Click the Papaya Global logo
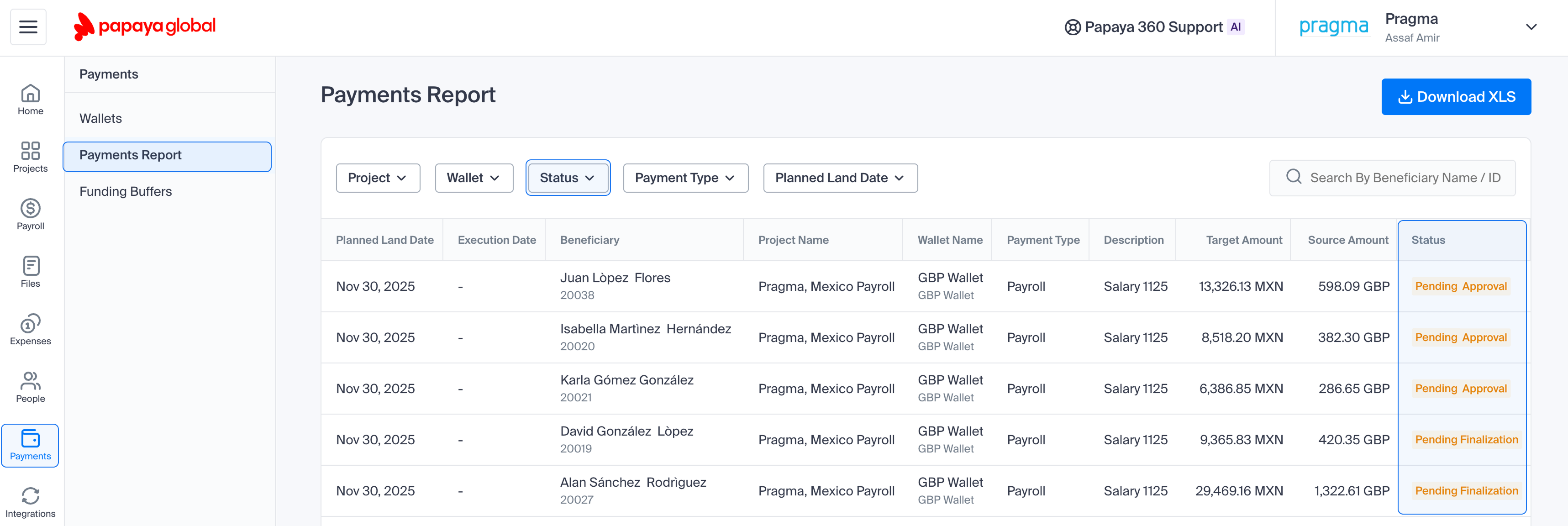The width and height of the screenshot is (1568, 526). [x=144, y=26]
